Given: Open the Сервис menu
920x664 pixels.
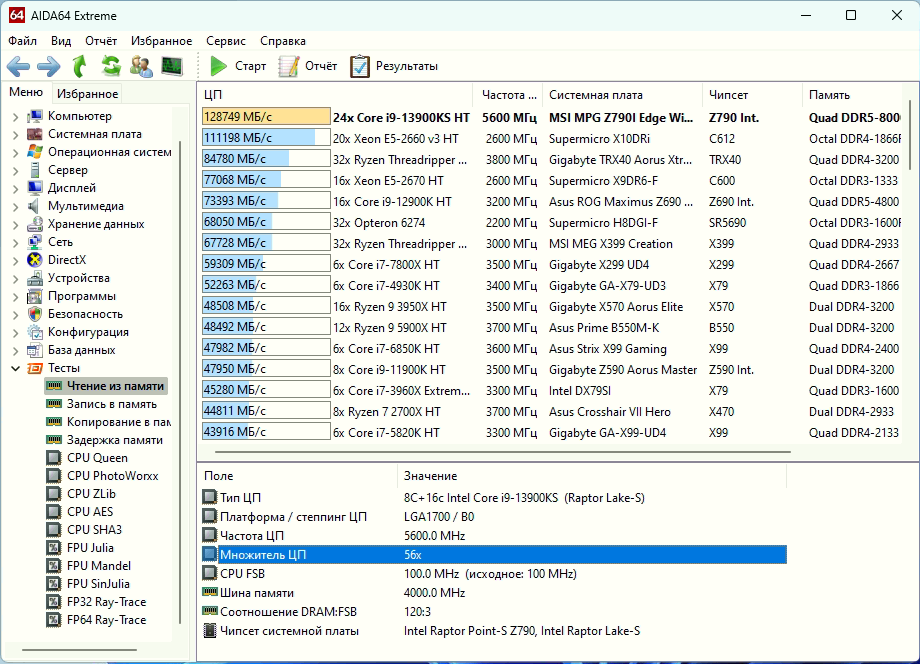Looking at the screenshot, I should 226,41.
